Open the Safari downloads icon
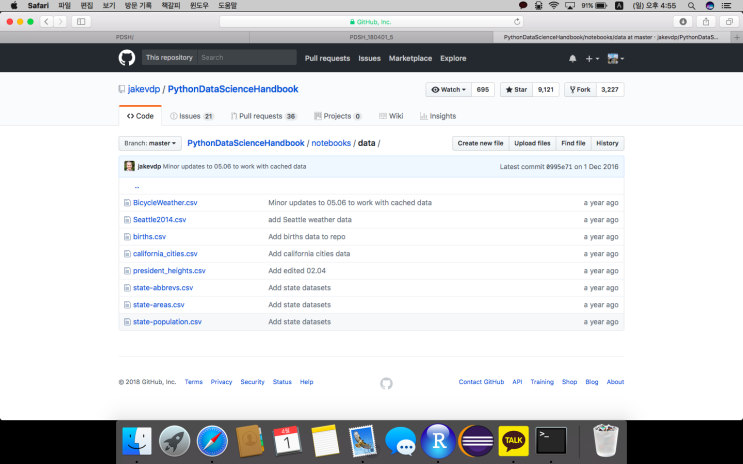The image size is (743, 464). [x=683, y=22]
